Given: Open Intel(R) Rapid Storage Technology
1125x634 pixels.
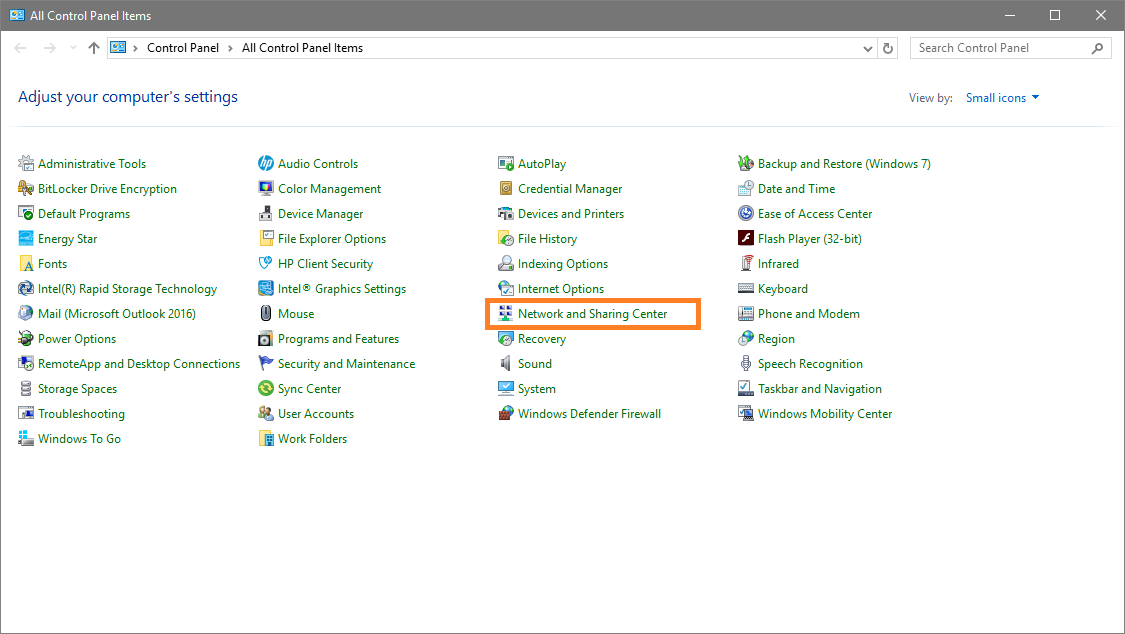Looking at the screenshot, I should [x=127, y=289].
